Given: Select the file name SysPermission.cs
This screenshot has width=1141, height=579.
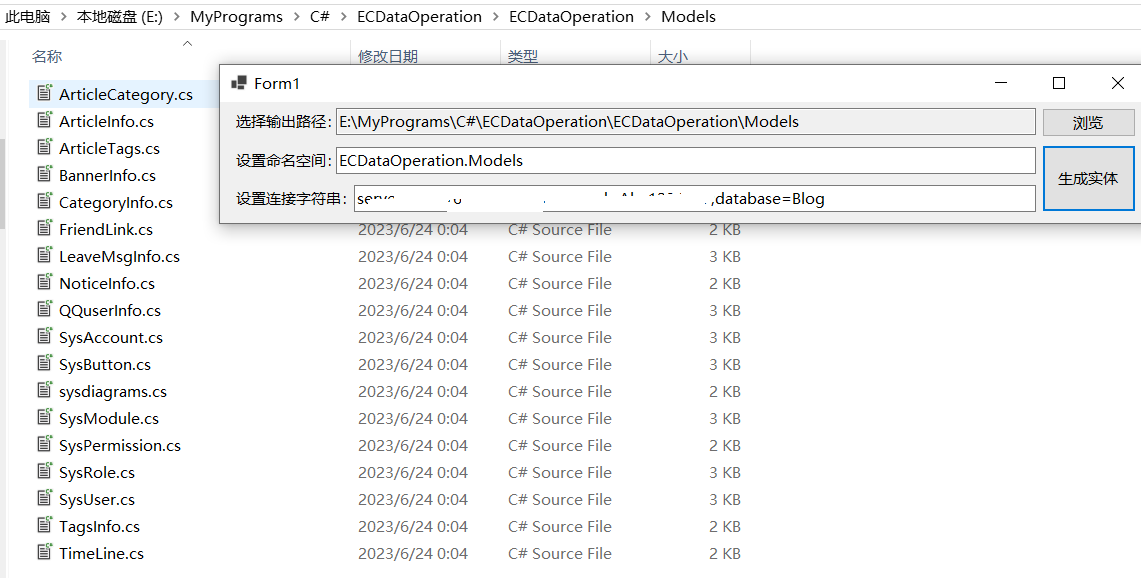Looking at the screenshot, I should tap(119, 445).
